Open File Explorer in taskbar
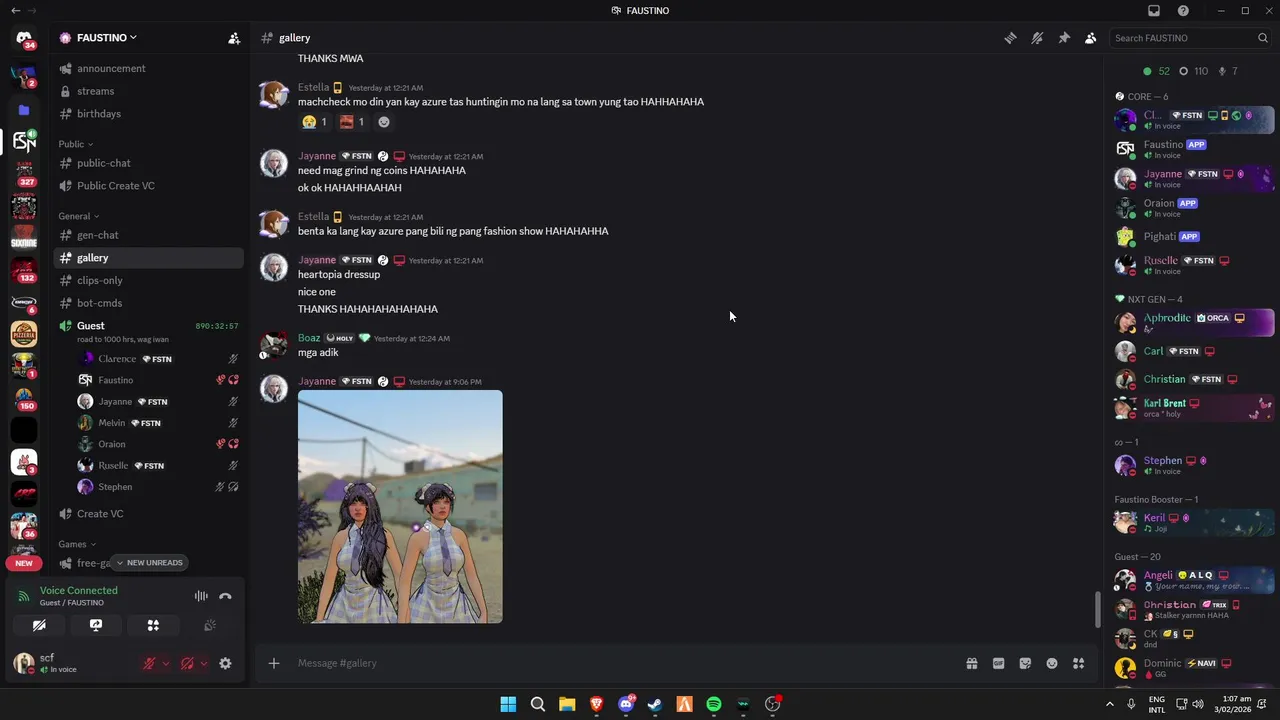1280x720 pixels. click(567, 704)
